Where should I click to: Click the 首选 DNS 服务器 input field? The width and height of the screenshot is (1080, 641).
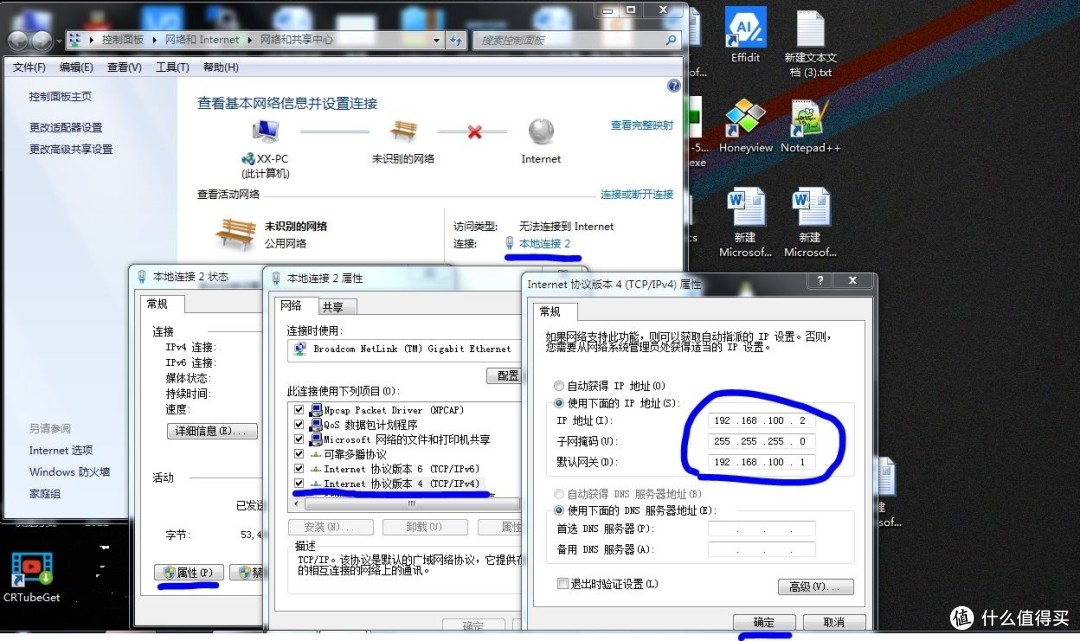tap(761, 529)
